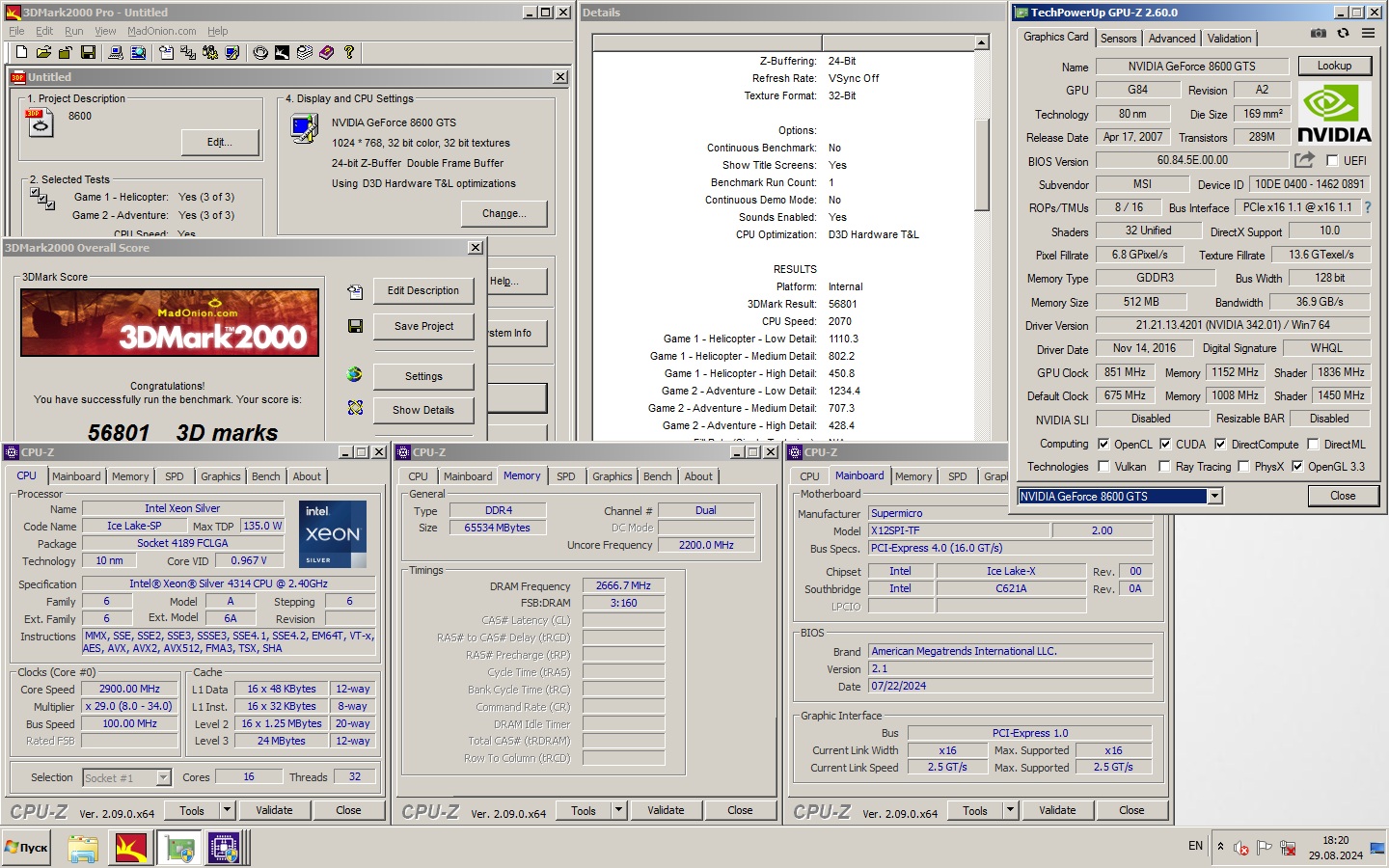Click the Save floppy icon in 3DMark toolbar
Viewport: 1389px width, 868px height.
click(x=88, y=52)
